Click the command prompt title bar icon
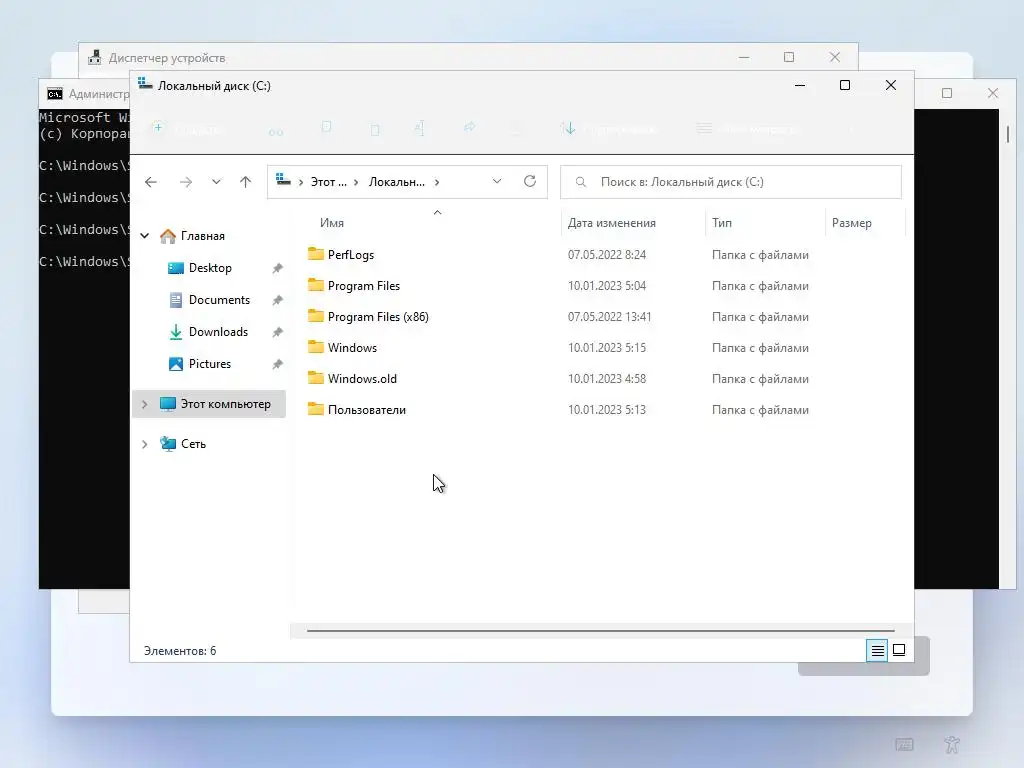Image resolution: width=1024 pixels, height=768 pixels. pyautogui.click(x=55, y=94)
